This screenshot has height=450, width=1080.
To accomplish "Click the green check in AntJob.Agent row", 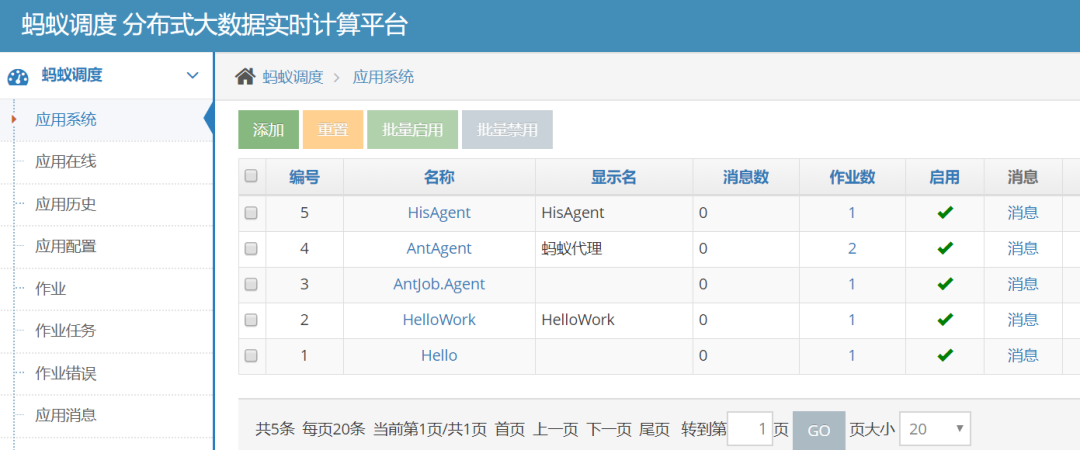I will 945,284.
